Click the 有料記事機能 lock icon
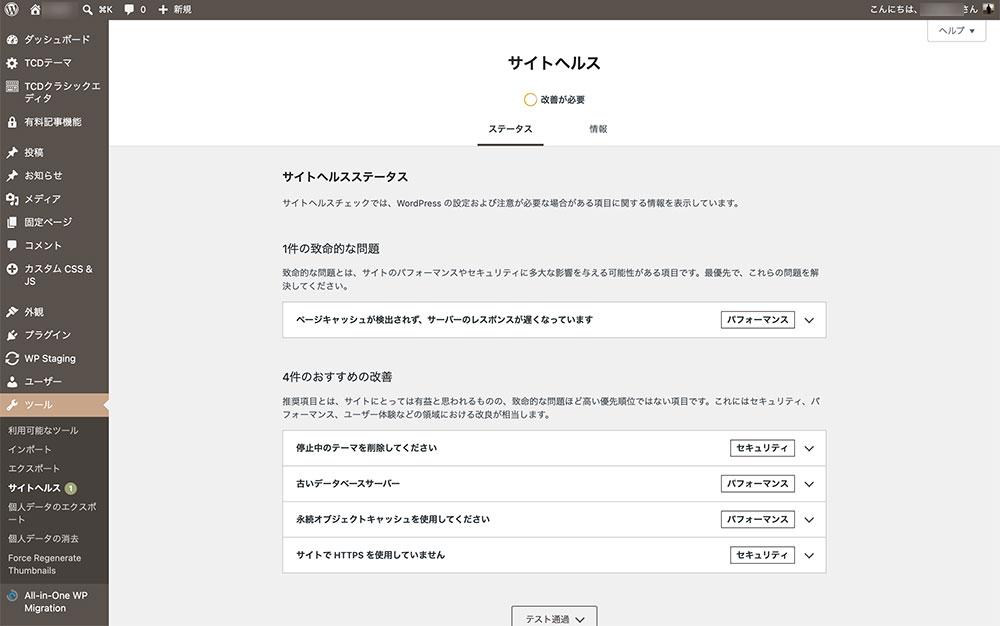The width and height of the screenshot is (1000, 626). click(x=12, y=122)
